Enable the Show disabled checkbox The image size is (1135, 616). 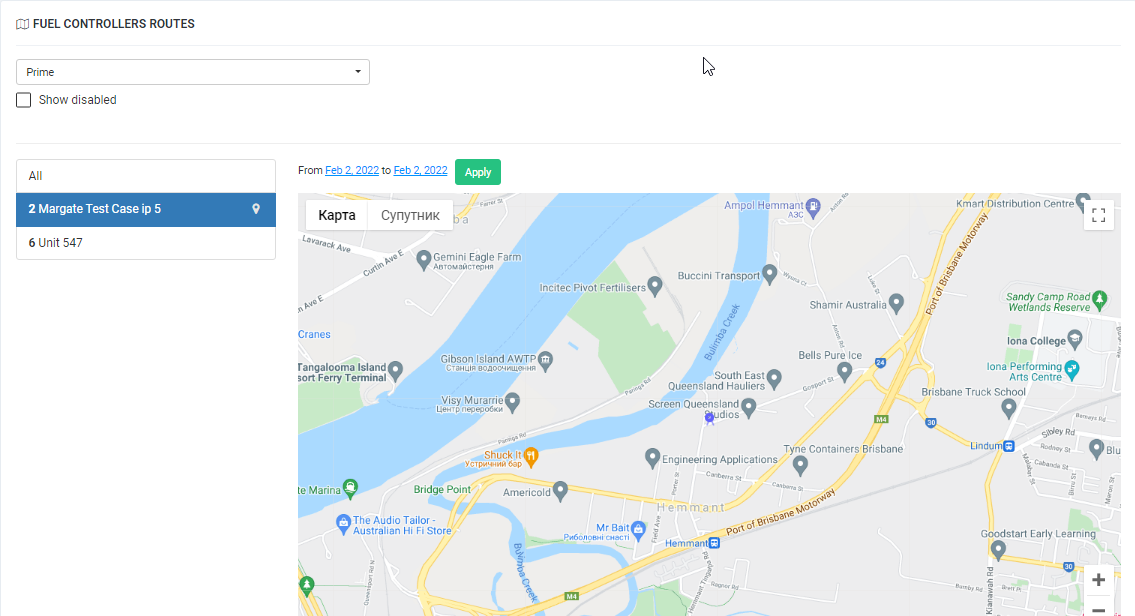tap(24, 100)
